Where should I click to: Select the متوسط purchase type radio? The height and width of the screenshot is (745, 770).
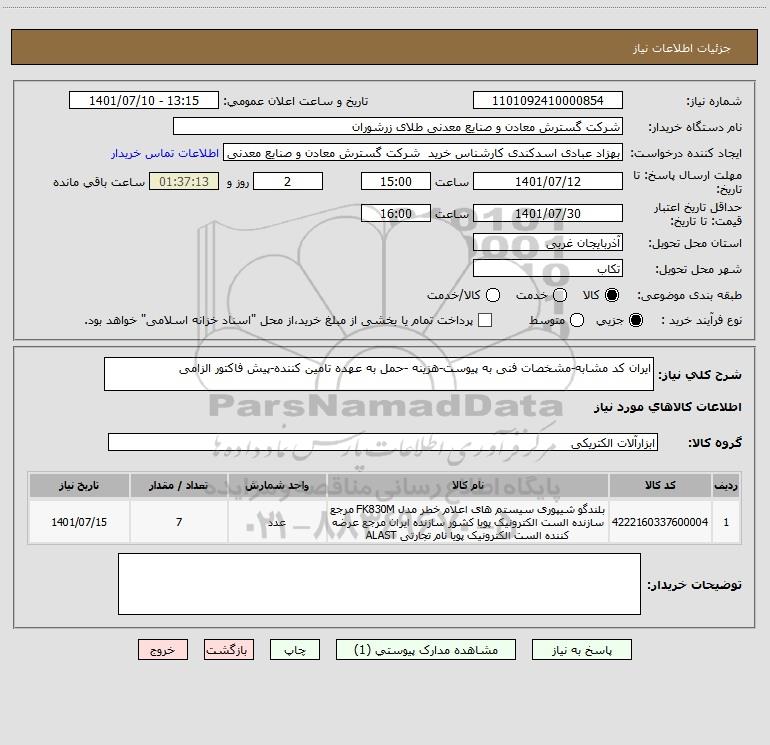point(577,320)
